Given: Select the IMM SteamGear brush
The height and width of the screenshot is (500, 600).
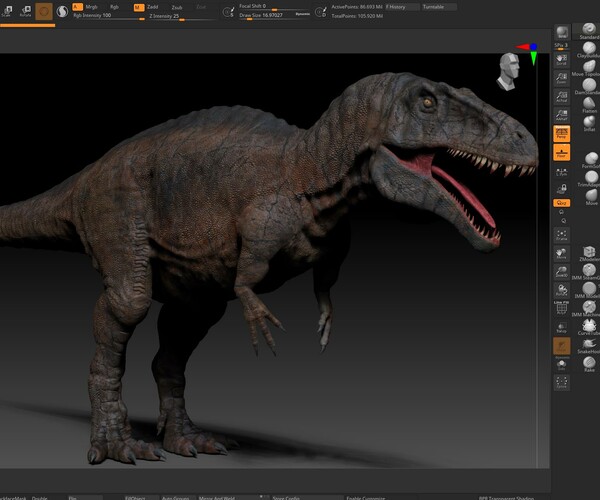Looking at the screenshot, I should click(589, 272).
